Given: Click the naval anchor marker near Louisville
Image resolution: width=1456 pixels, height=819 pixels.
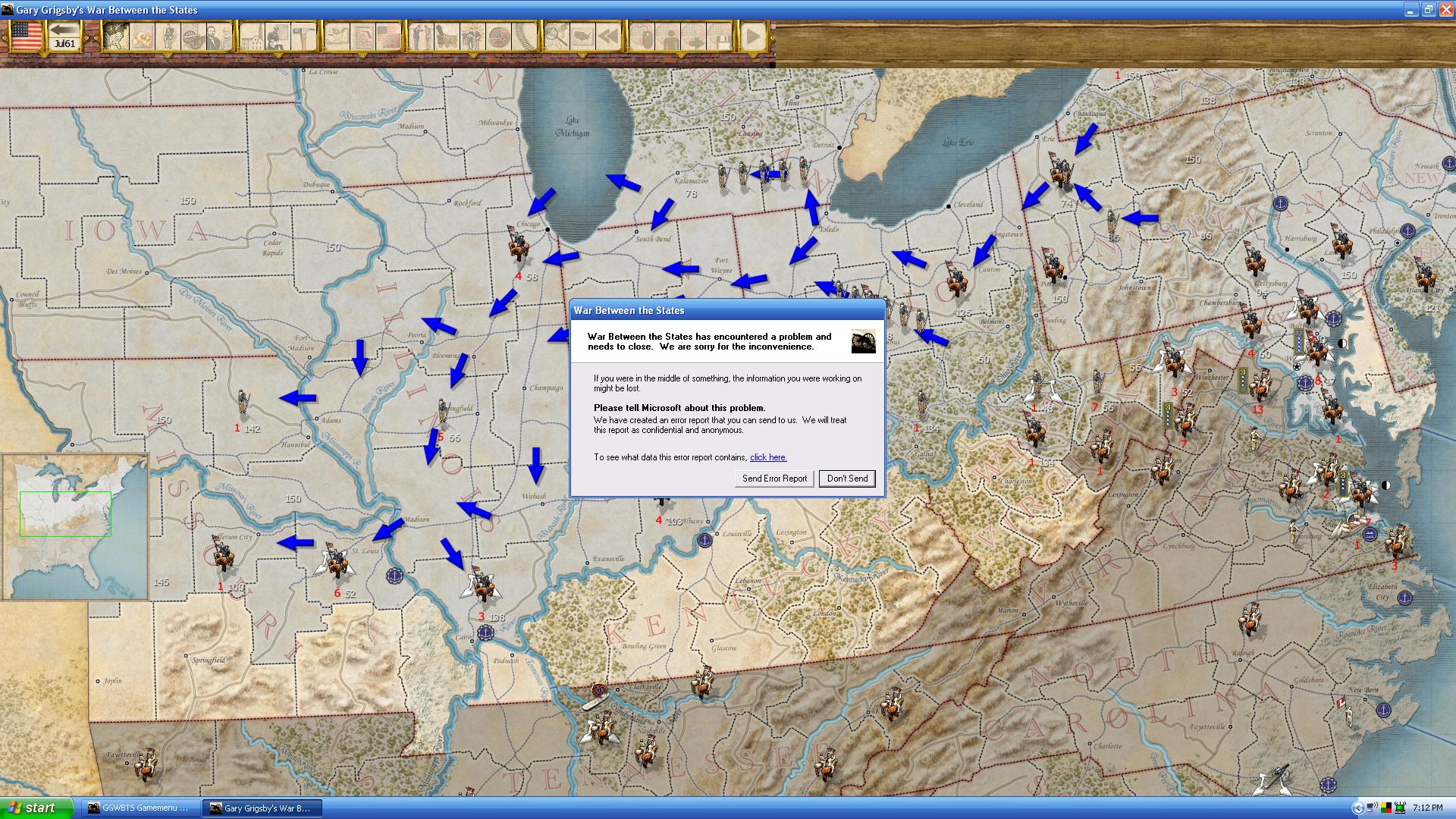Looking at the screenshot, I should [705, 540].
